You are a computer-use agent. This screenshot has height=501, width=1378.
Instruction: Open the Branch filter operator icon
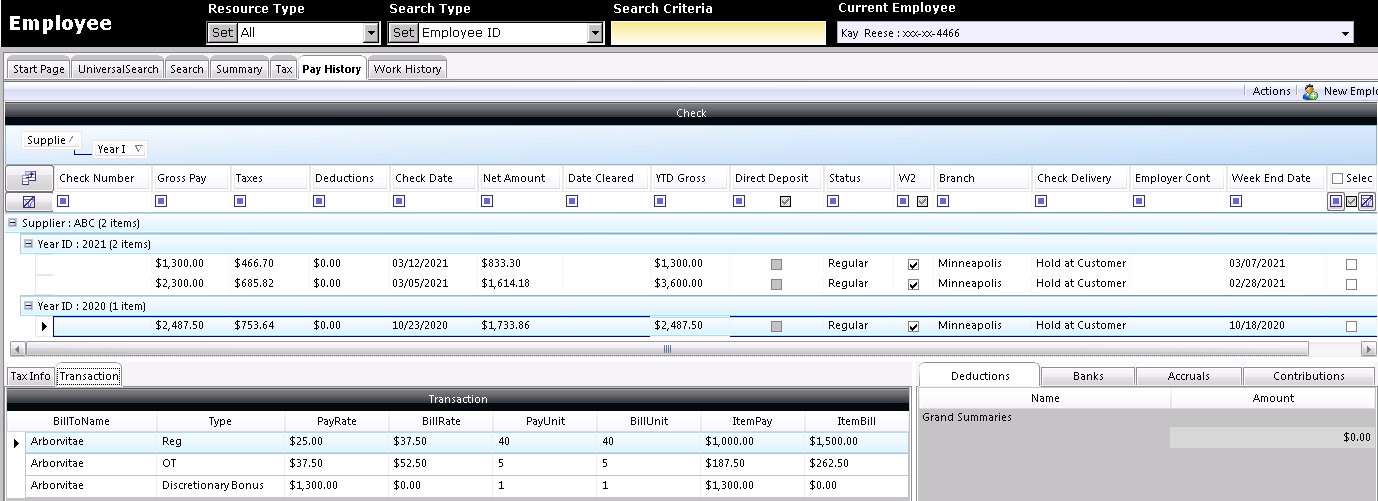(944, 201)
